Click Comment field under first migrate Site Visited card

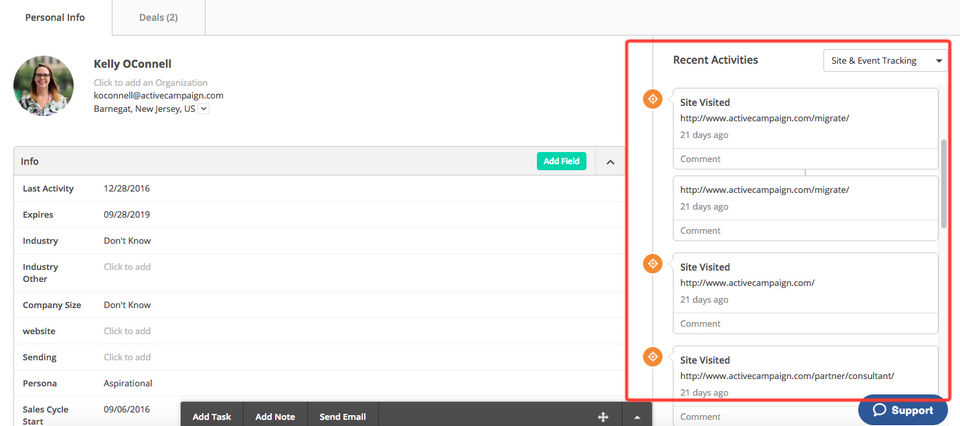[805, 159]
